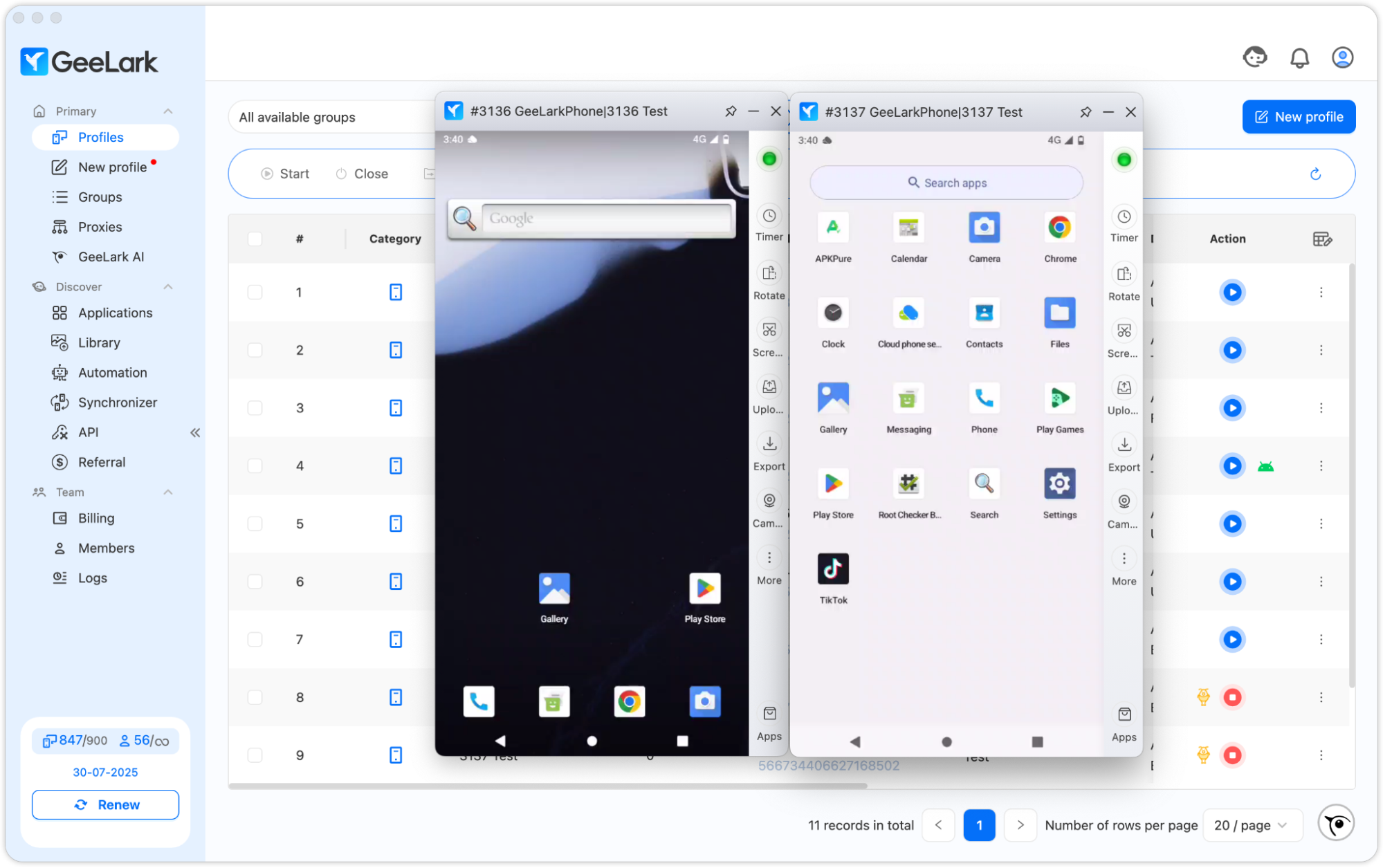Click Screenshot tool in window 3137
The height and width of the screenshot is (868, 1383).
(1124, 340)
